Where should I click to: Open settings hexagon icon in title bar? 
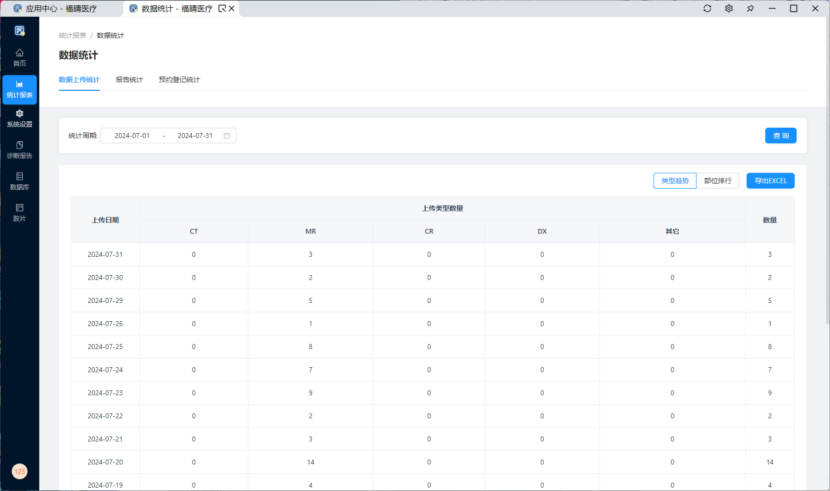click(x=729, y=8)
